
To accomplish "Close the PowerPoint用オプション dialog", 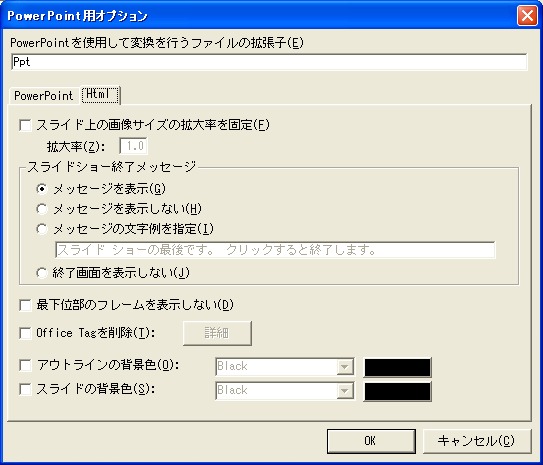I will [x=527, y=16].
